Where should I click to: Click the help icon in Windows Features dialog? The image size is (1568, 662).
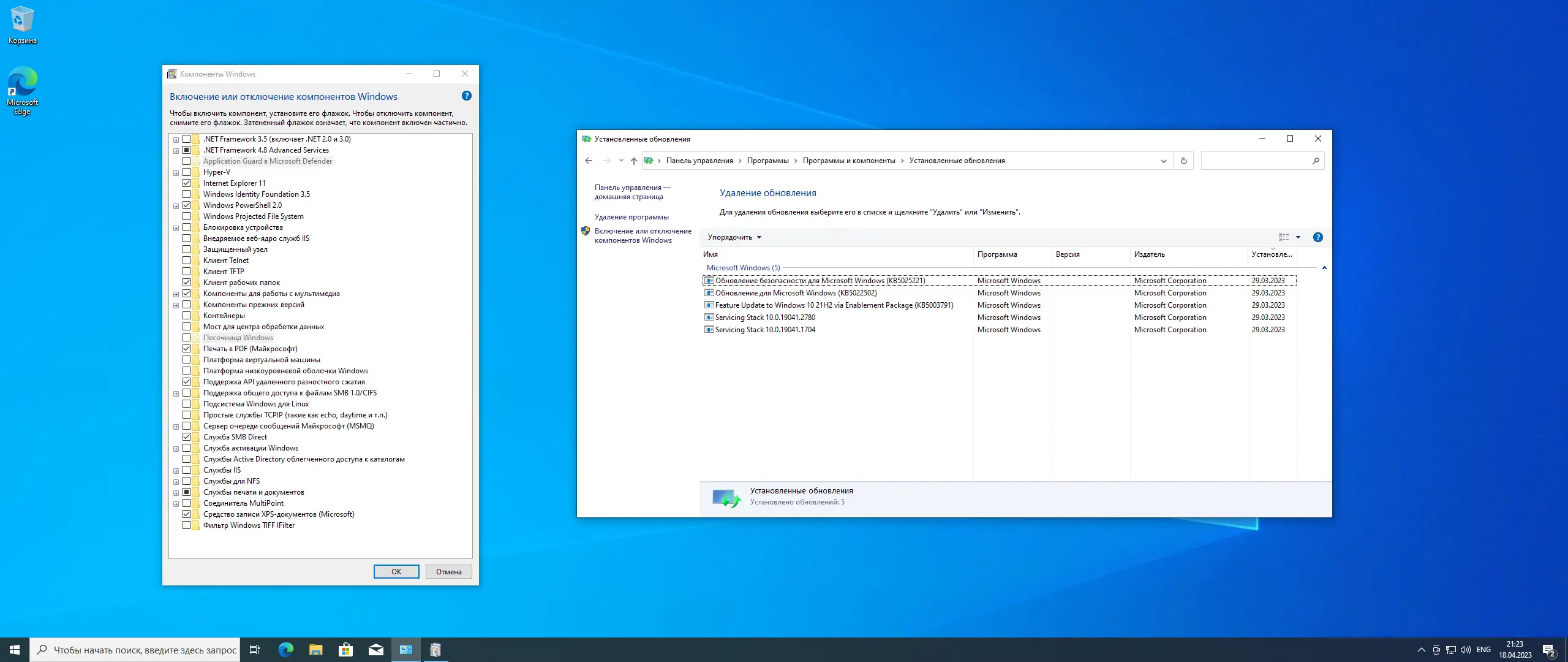click(467, 96)
